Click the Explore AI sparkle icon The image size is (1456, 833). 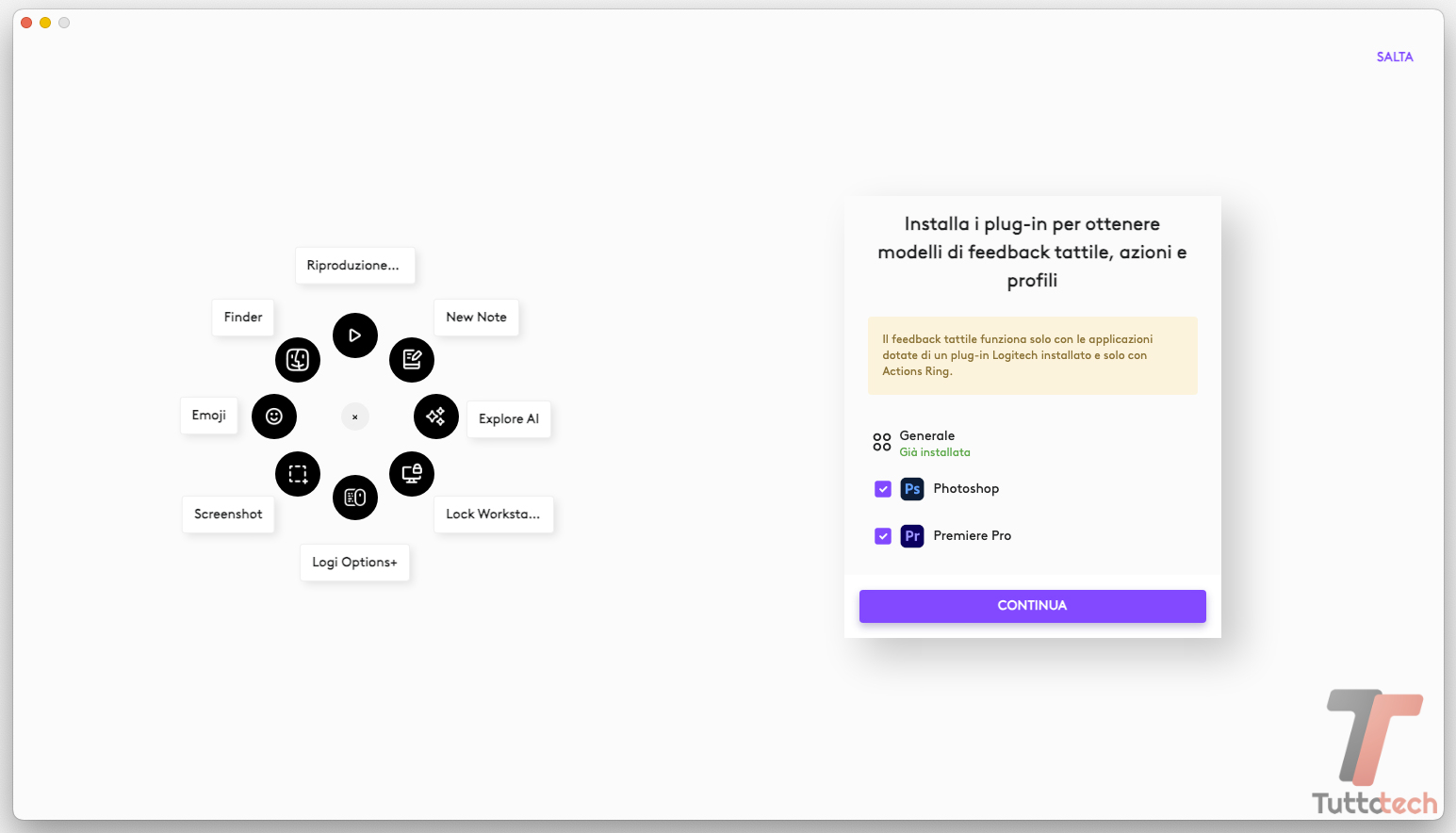pos(435,416)
